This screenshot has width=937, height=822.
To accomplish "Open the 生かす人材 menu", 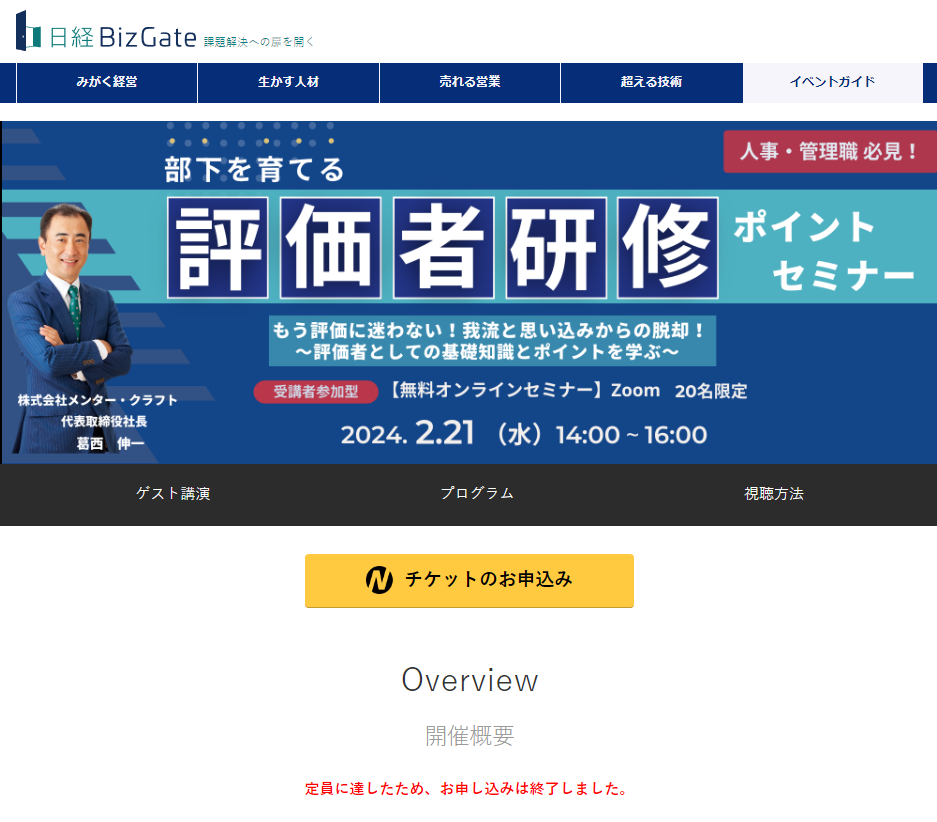I will coord(289,82).
